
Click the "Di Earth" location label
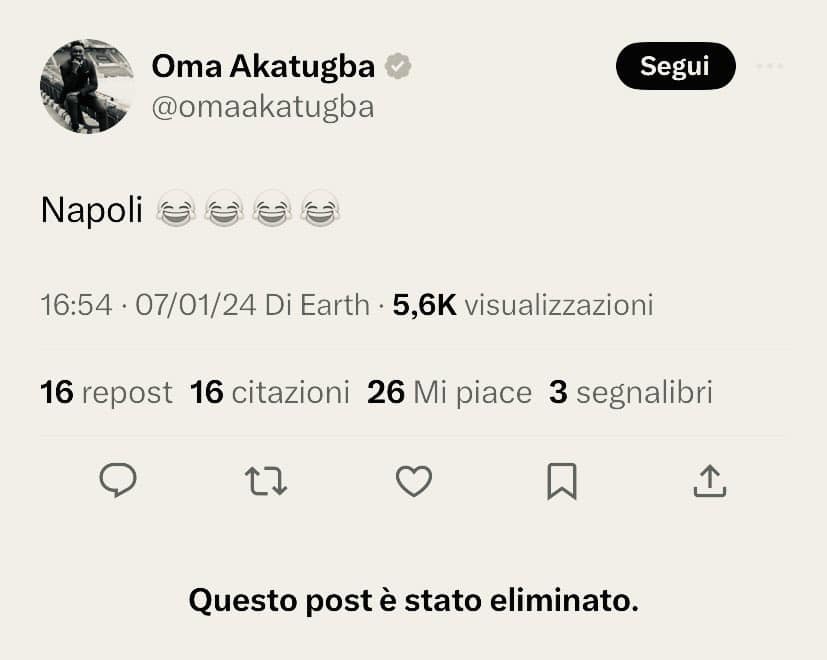pyautogui.click(x=317, y=305)
